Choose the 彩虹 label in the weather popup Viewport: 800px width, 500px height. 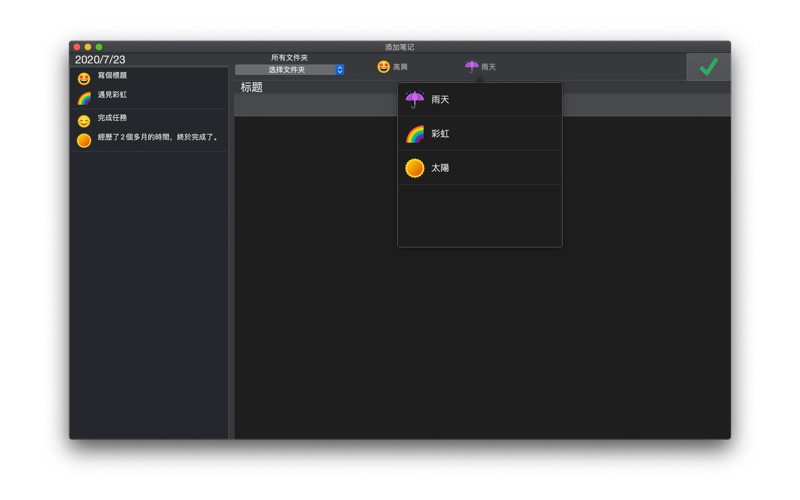point(440,134)
